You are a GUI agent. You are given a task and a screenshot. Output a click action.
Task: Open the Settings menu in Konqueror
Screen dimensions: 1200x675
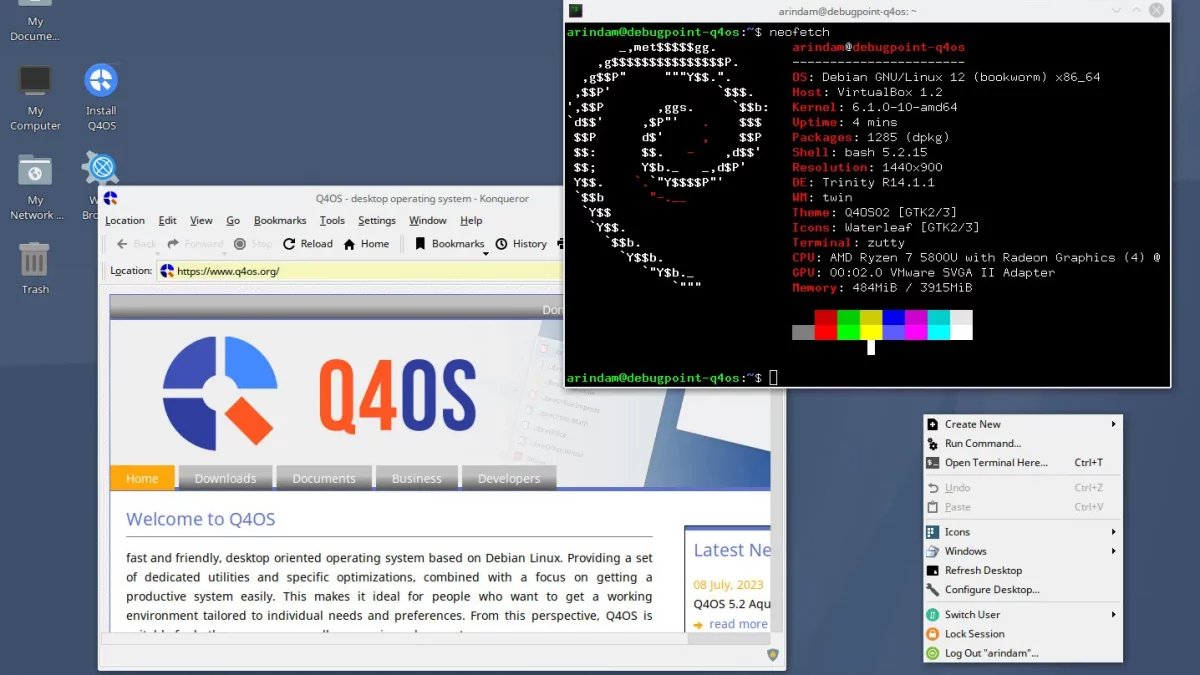coord(377,221)
